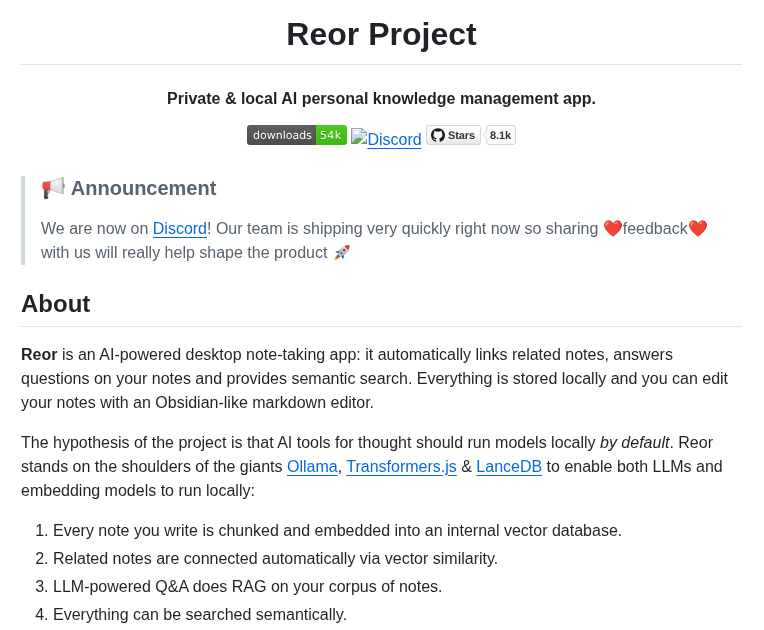Click the Announcement heading text
The width and height of the screenshot is (764, 630).
pos(143,188)
